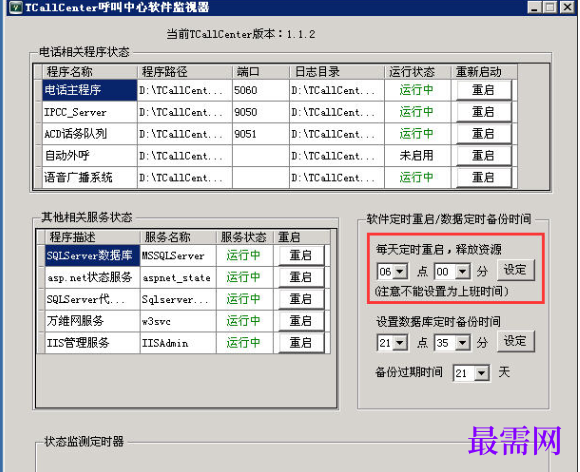
Task: Click the 电话主程序 program path cell
Action: (x=185, y=90)
